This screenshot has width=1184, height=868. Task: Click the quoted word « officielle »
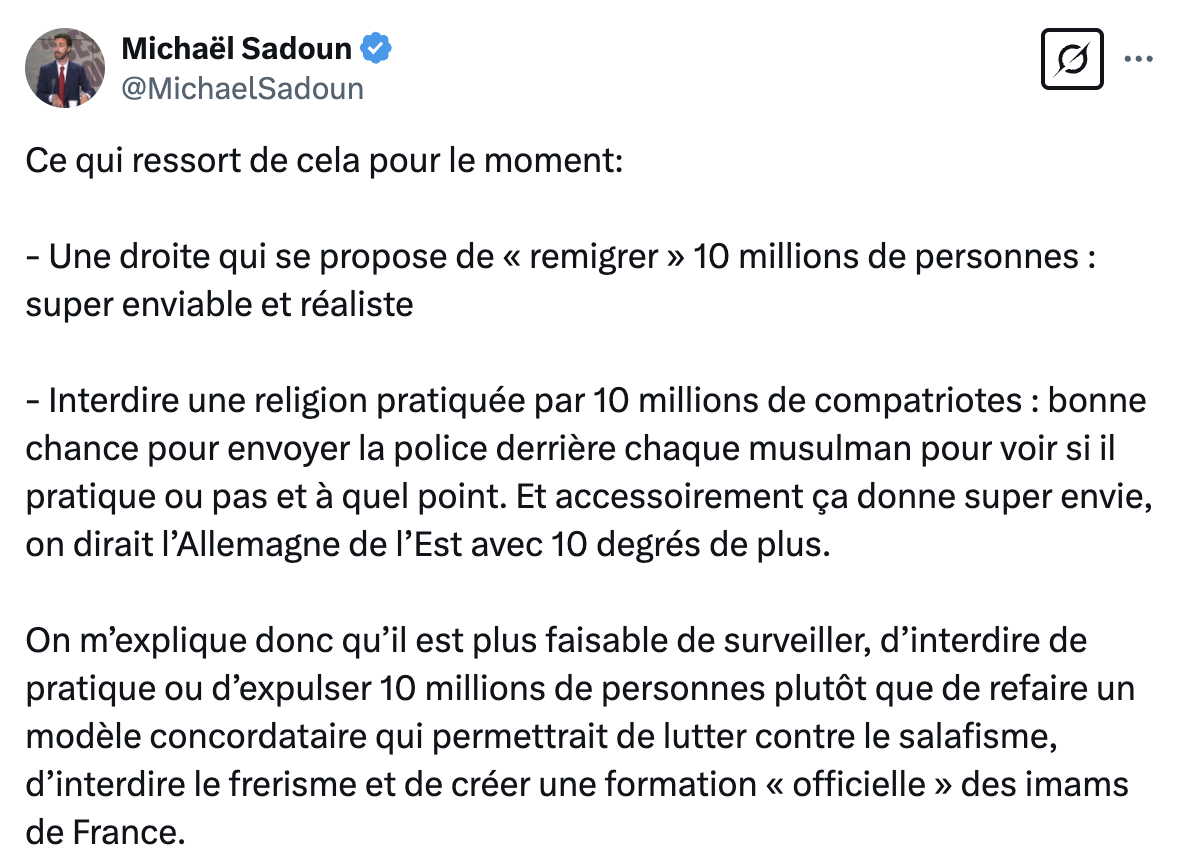pos(859,784)
